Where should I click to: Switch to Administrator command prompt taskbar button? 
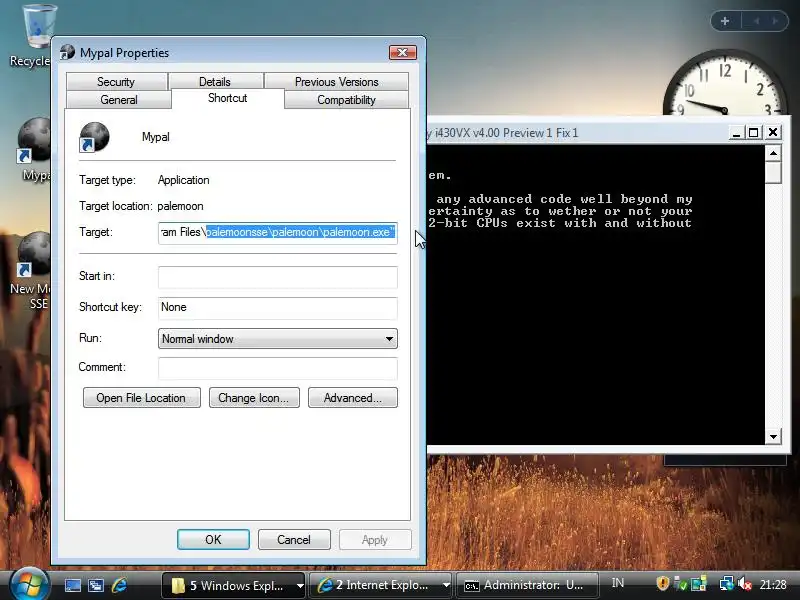tap(527, 585)
